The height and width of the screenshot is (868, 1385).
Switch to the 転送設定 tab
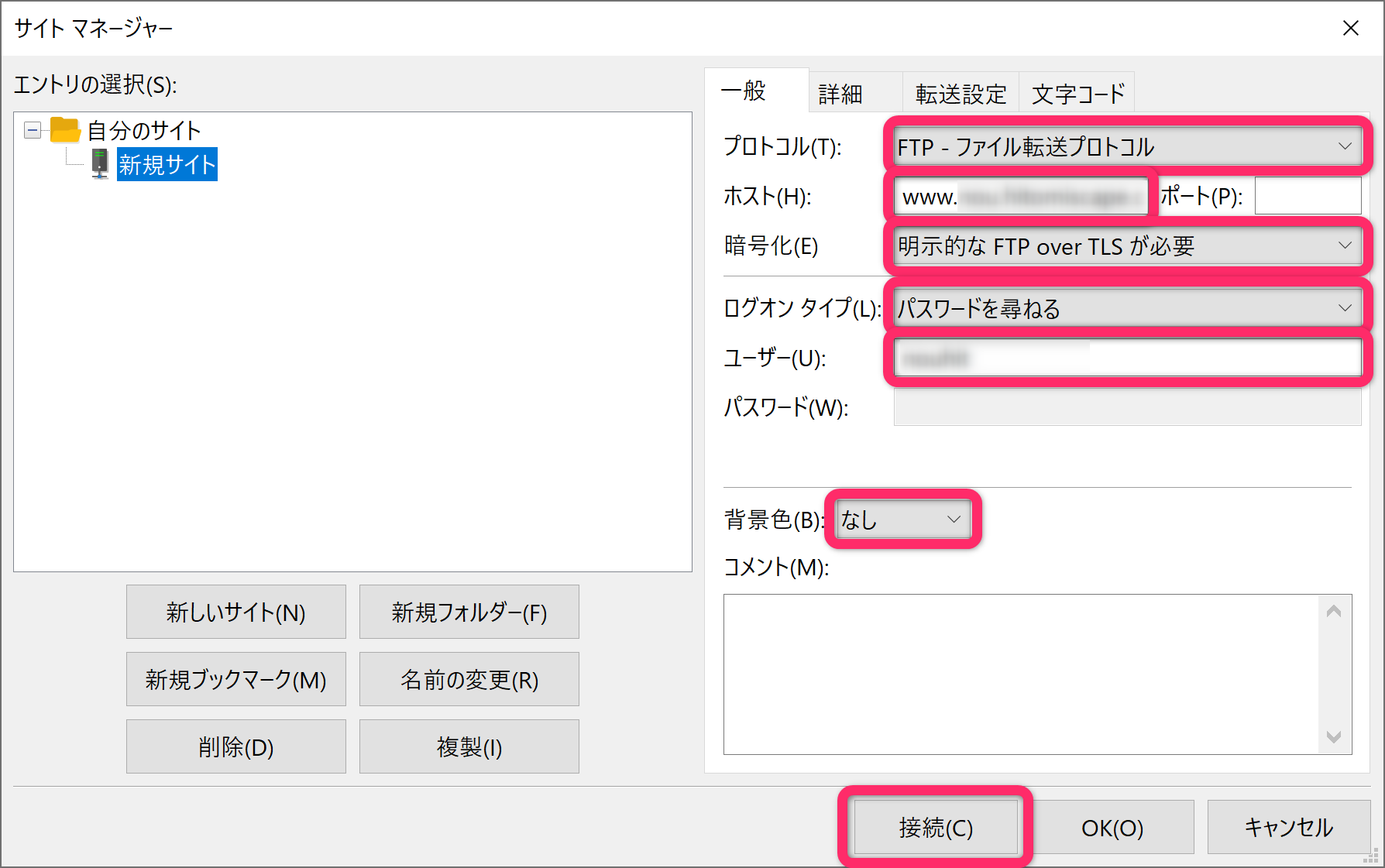[961, 92]
